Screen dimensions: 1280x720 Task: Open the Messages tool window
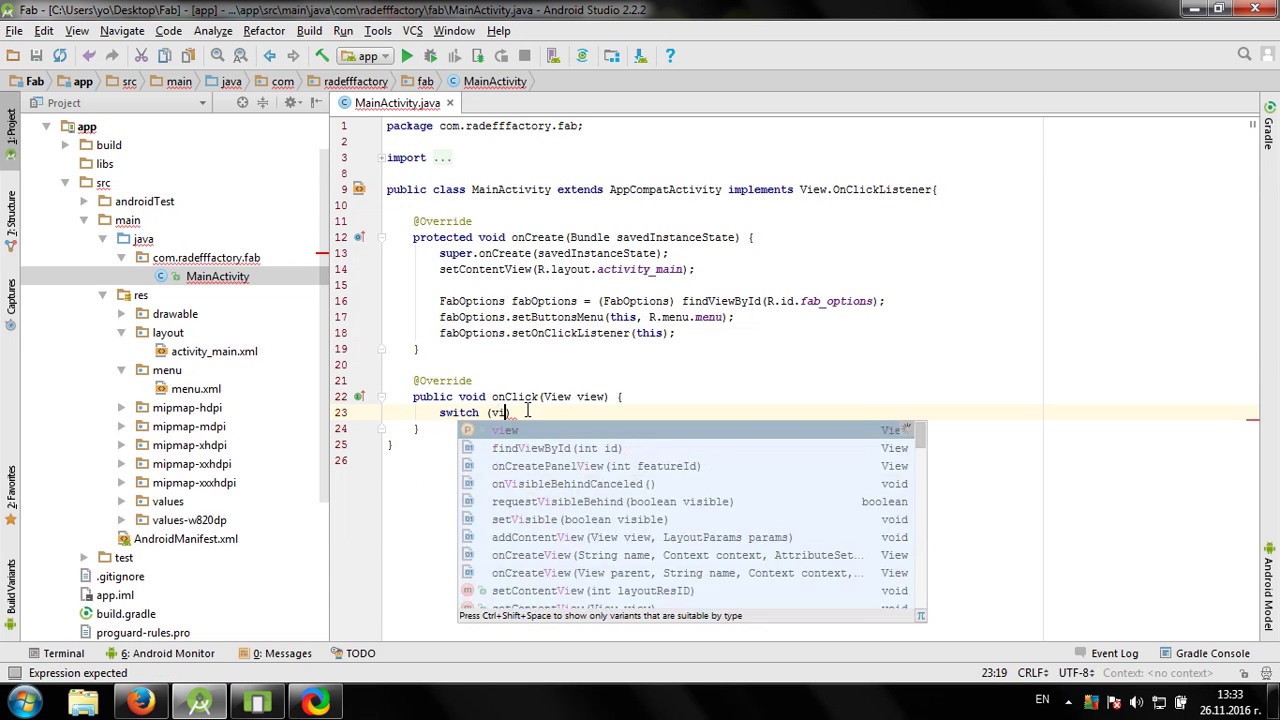click(x=274, y=653)
